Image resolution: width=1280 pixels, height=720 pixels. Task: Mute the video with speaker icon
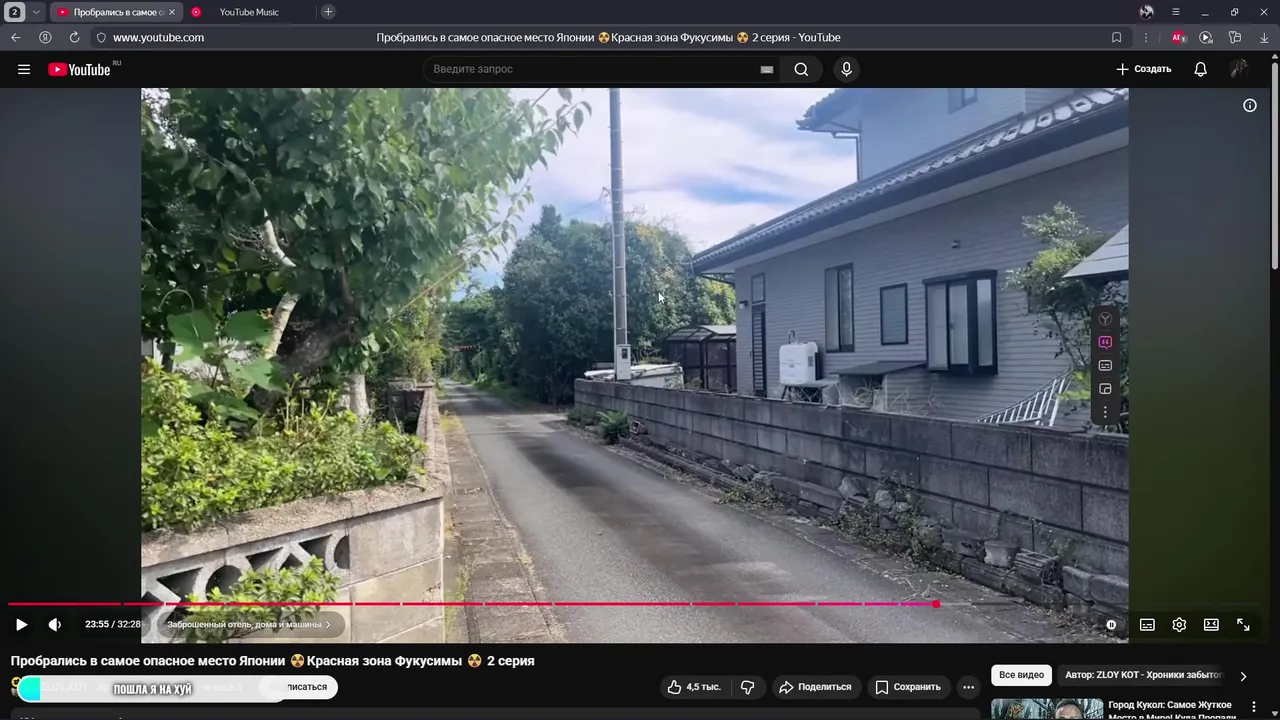pos(54,624)
